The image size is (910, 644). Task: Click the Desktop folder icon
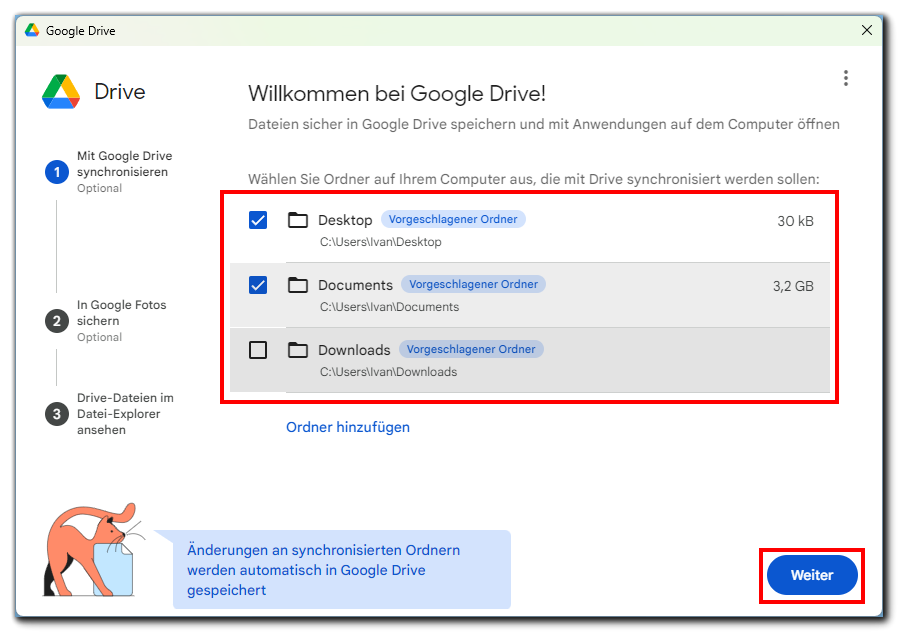298,220
